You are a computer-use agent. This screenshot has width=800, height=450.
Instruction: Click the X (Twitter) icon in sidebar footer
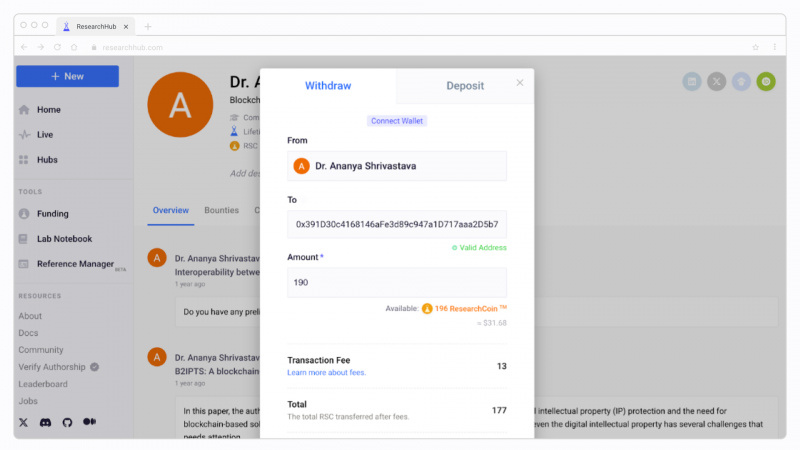pos(23,422)
